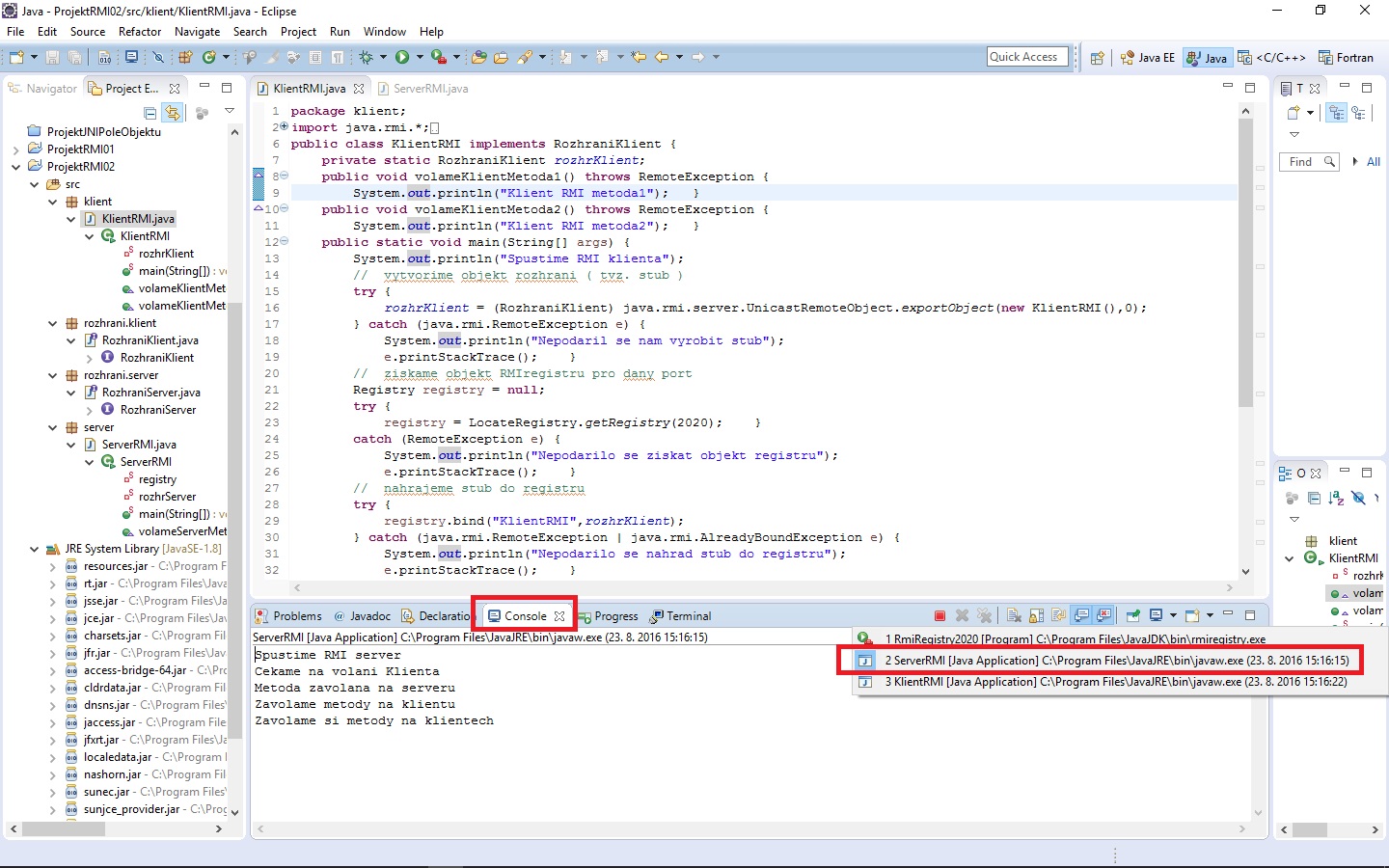This screenshot has width=1389, height=868.
Task: Click the New Java Package icon
Action: tap(185, 58)
